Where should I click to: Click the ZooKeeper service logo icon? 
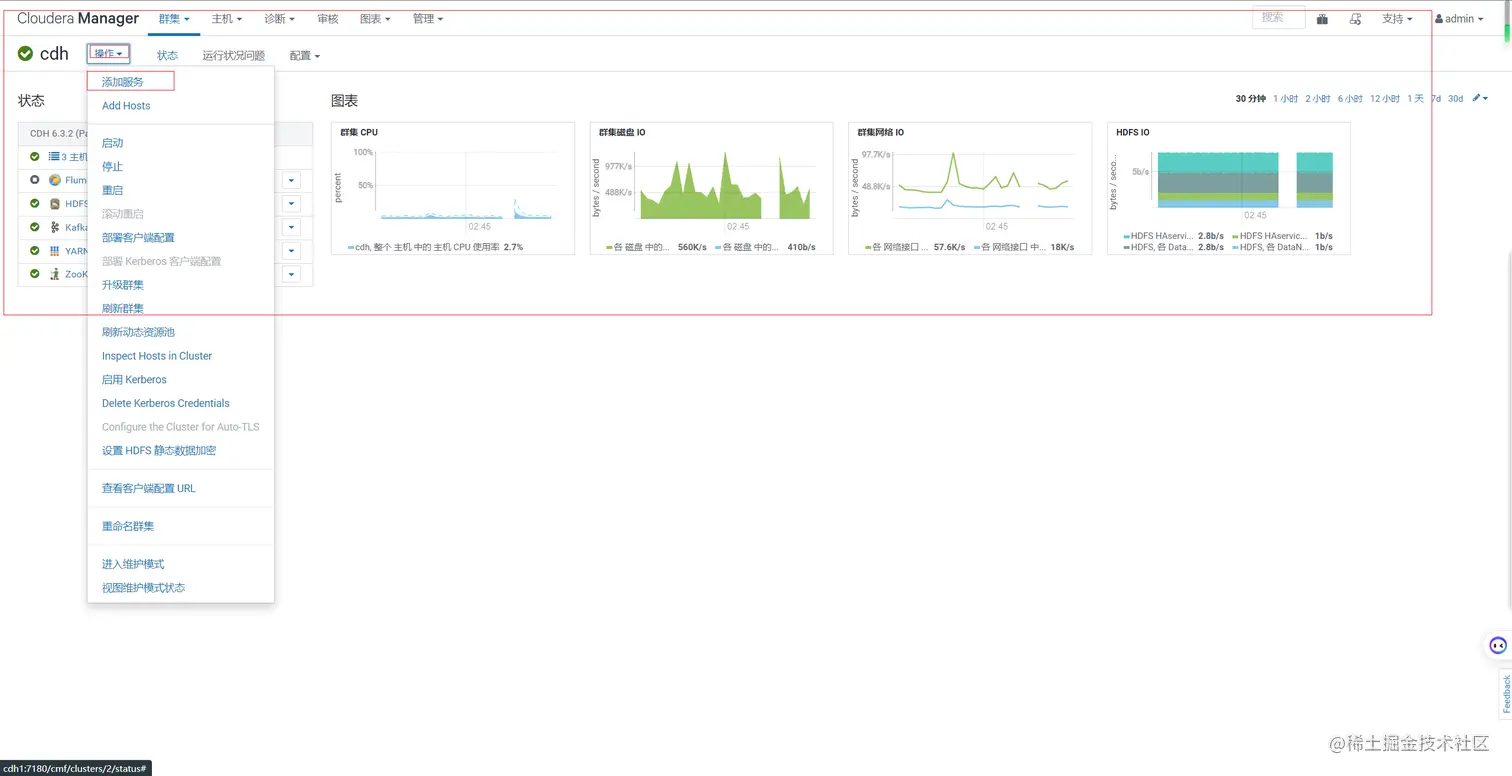(x=55, y=274)
